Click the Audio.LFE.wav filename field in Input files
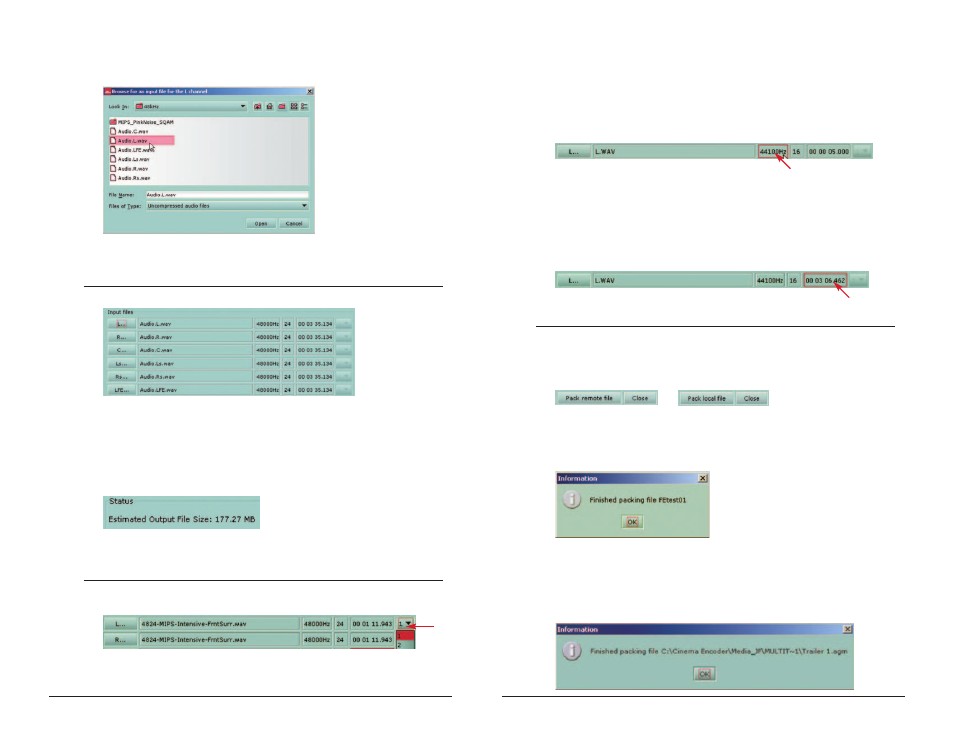954x745 pixels. click(x=195, y=390)
